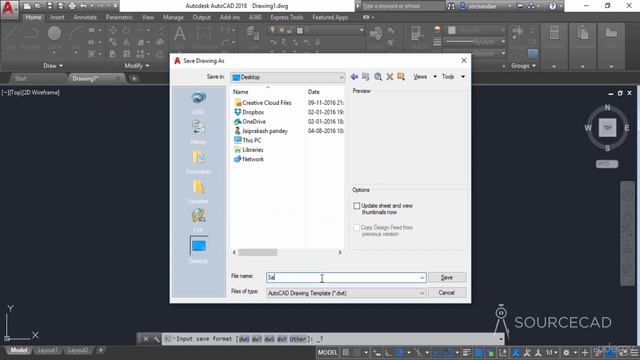Click the File name input field
Viewport: 640px width, 360px height.
pyautogui.click(x=346, y=278)
